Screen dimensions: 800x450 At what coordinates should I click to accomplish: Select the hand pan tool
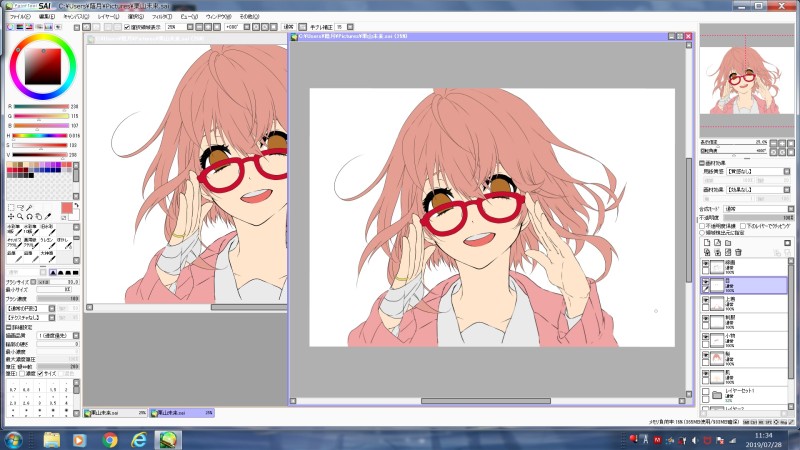coord(39,217)
